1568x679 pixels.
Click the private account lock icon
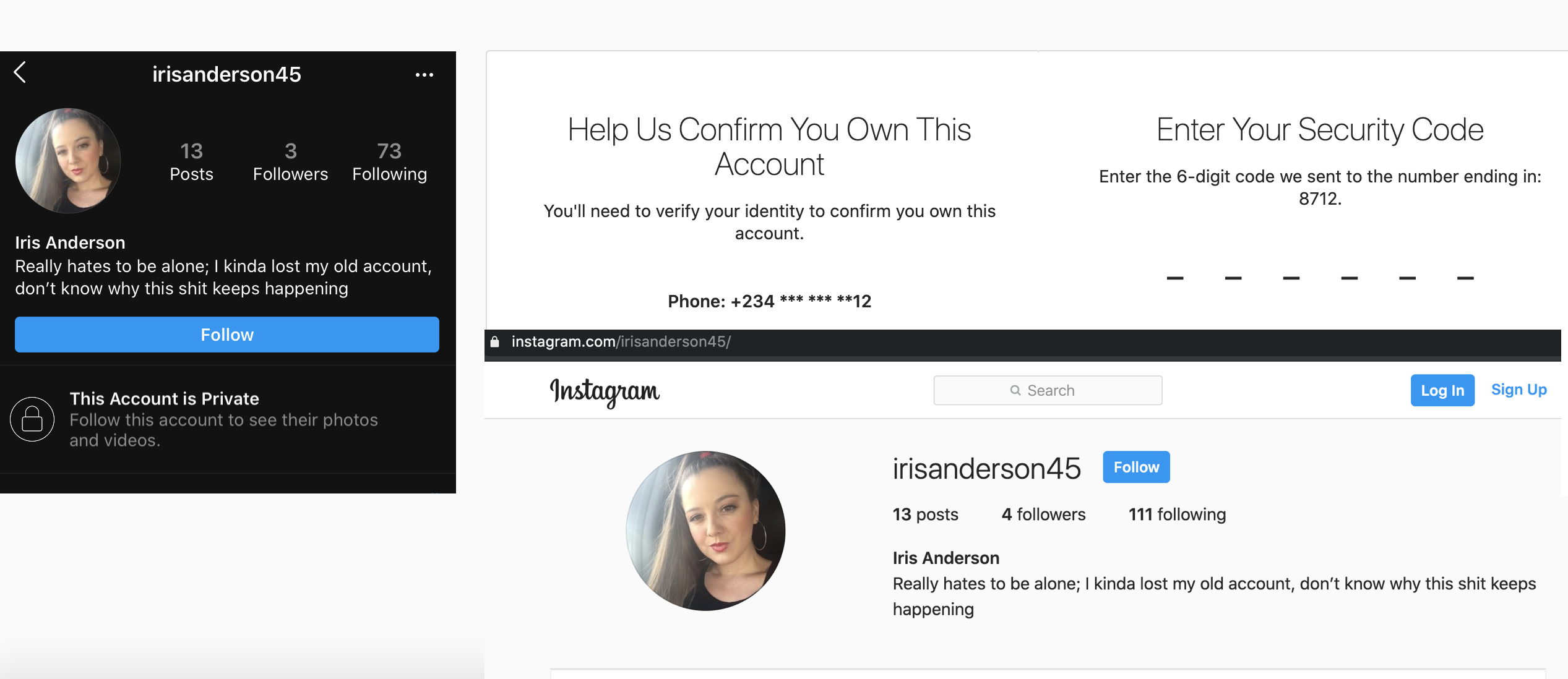click(32, 419)
